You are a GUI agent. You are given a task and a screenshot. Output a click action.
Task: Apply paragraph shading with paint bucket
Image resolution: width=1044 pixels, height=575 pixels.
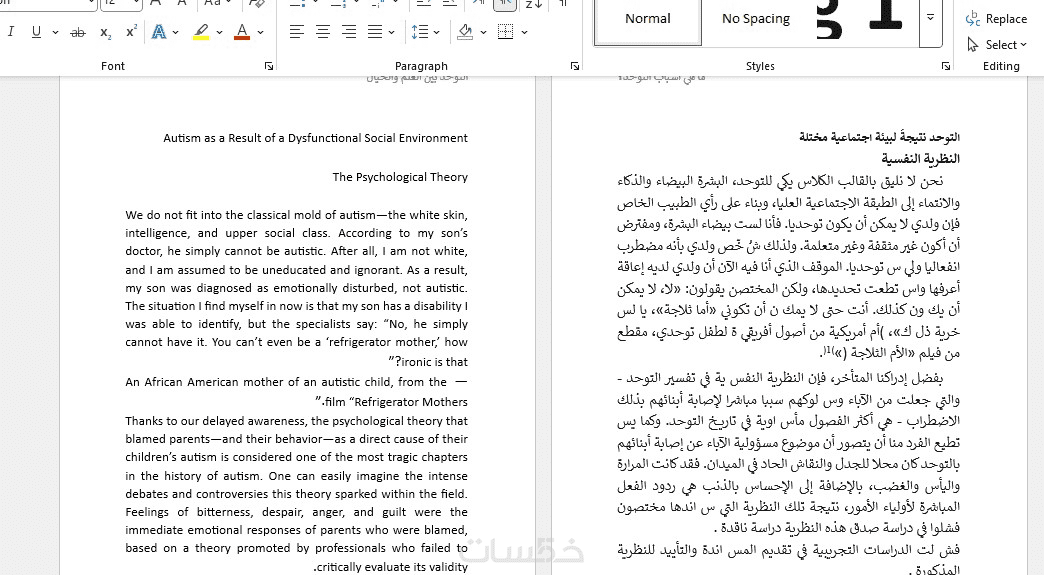(465, 31)
